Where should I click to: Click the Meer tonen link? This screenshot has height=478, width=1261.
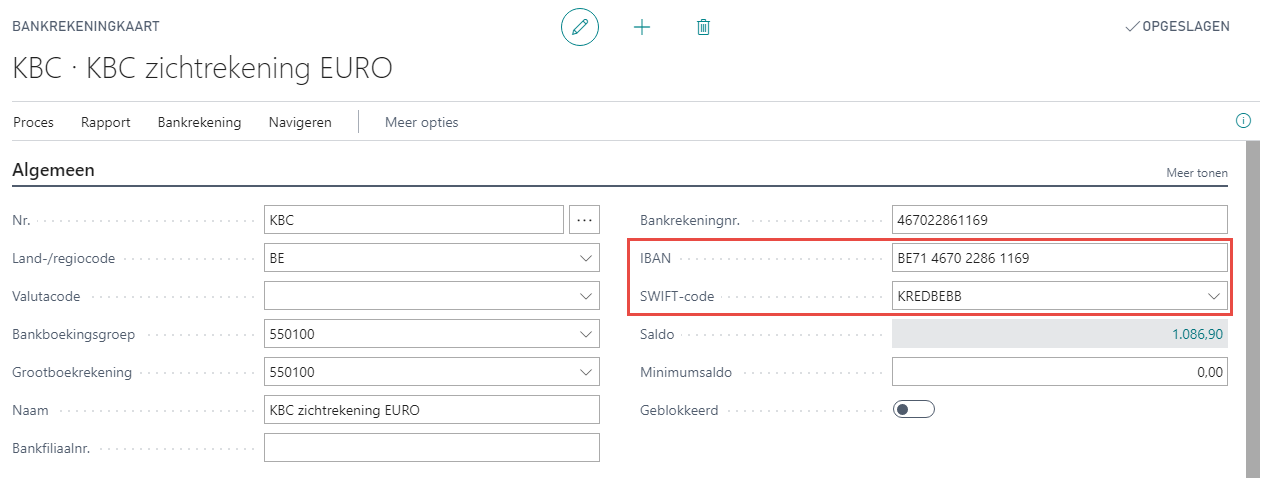point(1196,173)
